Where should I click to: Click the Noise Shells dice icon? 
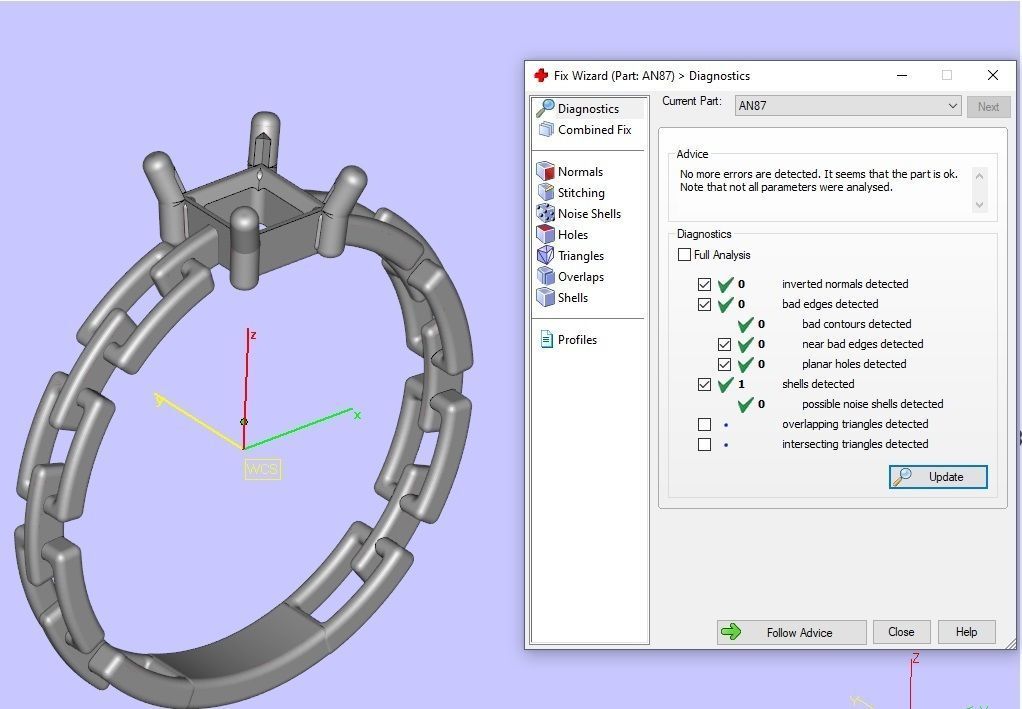(545, 213)
